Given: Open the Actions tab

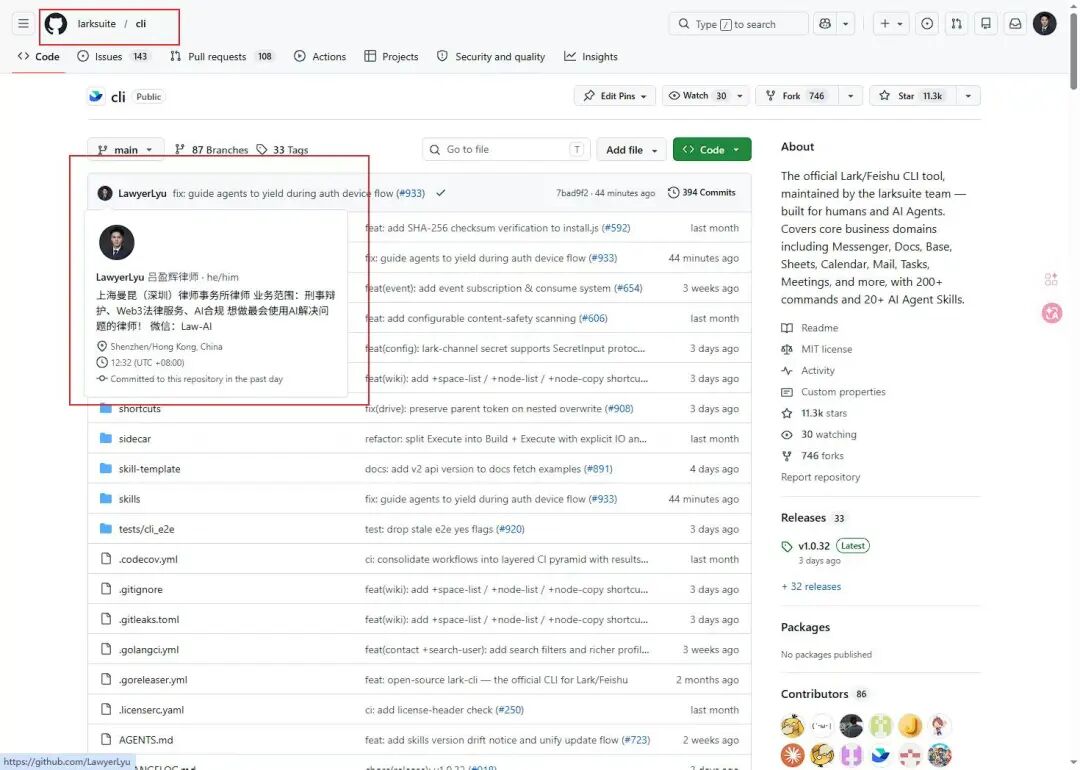Looking at the screenshot, I should (320, 56).
